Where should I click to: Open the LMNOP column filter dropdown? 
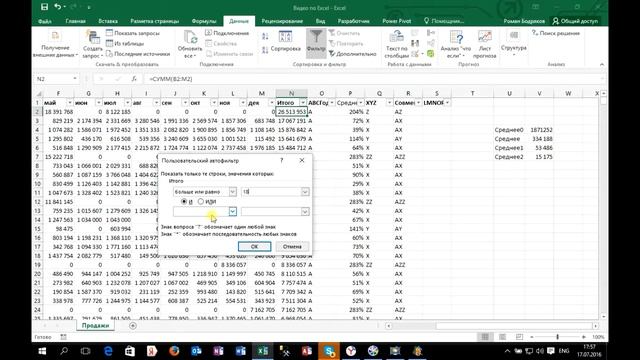click(x=447, y=102)
